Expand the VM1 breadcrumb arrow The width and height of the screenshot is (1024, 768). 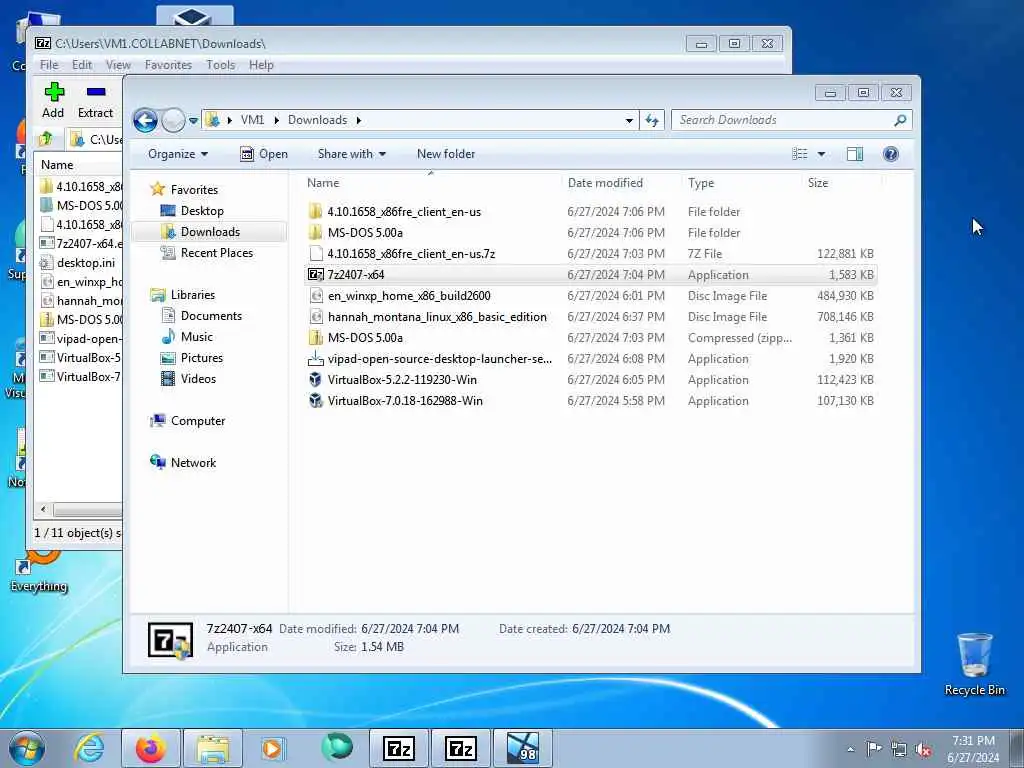click(277, 120)
